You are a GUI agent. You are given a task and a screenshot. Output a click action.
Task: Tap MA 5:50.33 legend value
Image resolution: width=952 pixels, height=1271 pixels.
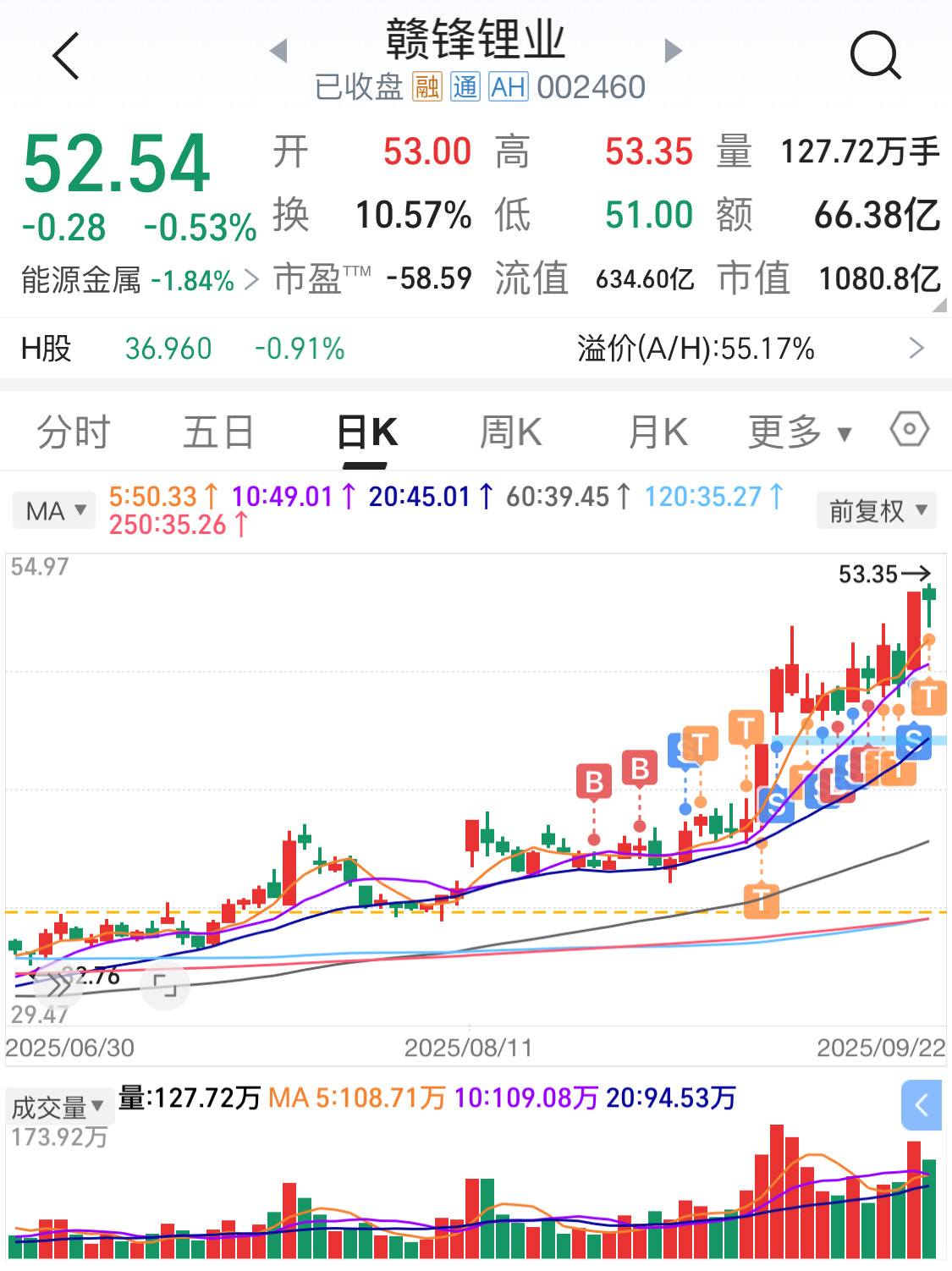click(x=164, y=497)
